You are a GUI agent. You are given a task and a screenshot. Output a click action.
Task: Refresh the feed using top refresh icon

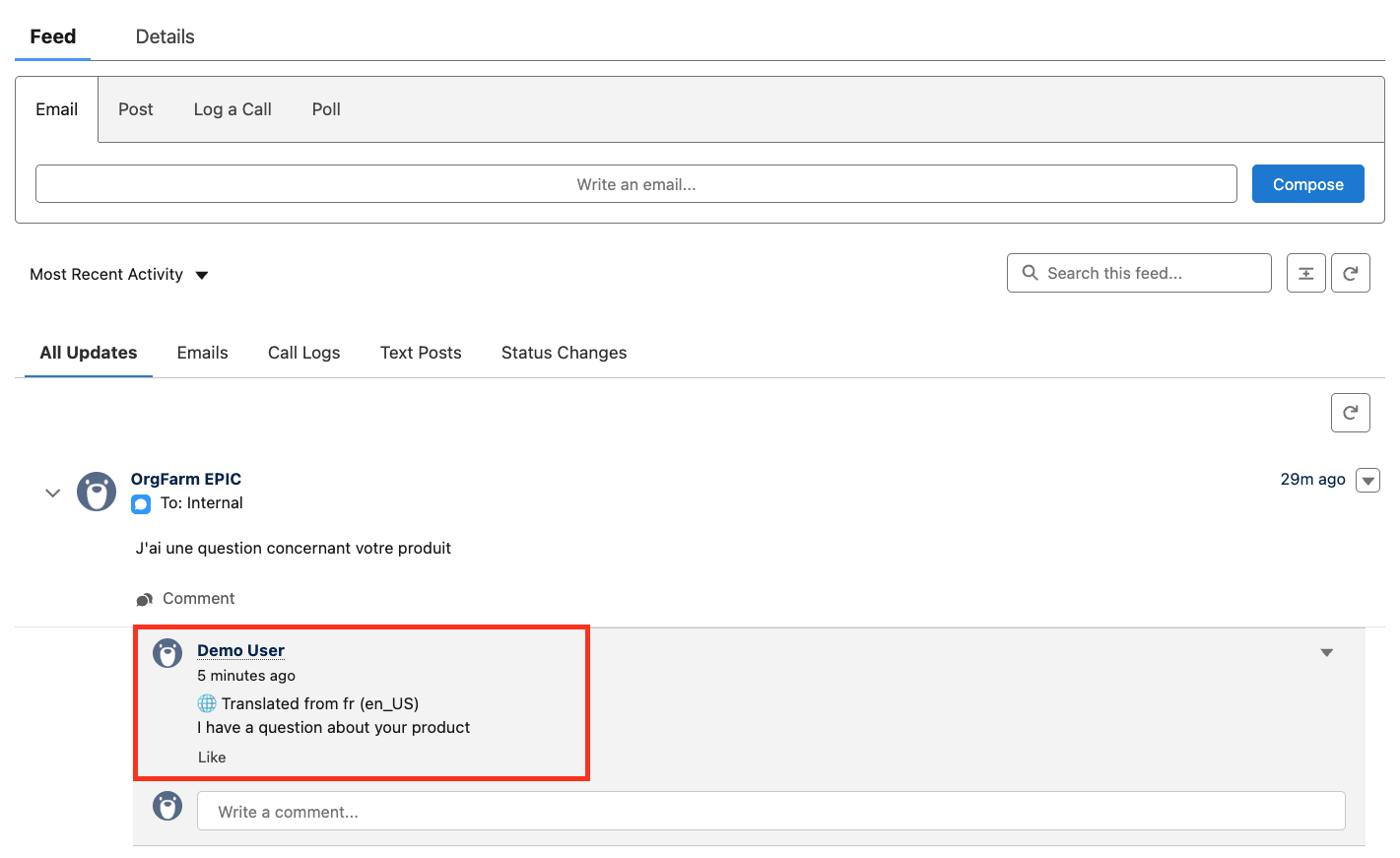(1350, 274)
